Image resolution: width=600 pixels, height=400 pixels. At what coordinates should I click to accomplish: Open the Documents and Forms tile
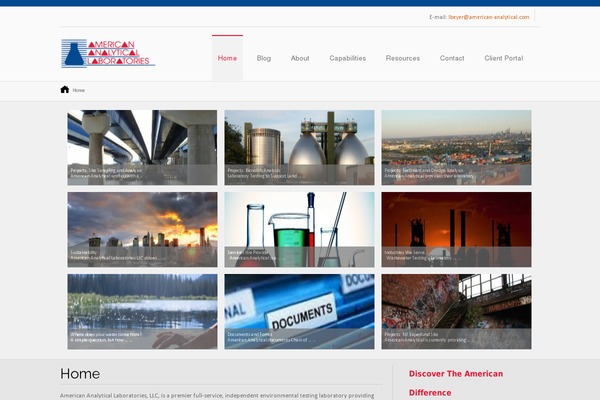coord(299,311)
